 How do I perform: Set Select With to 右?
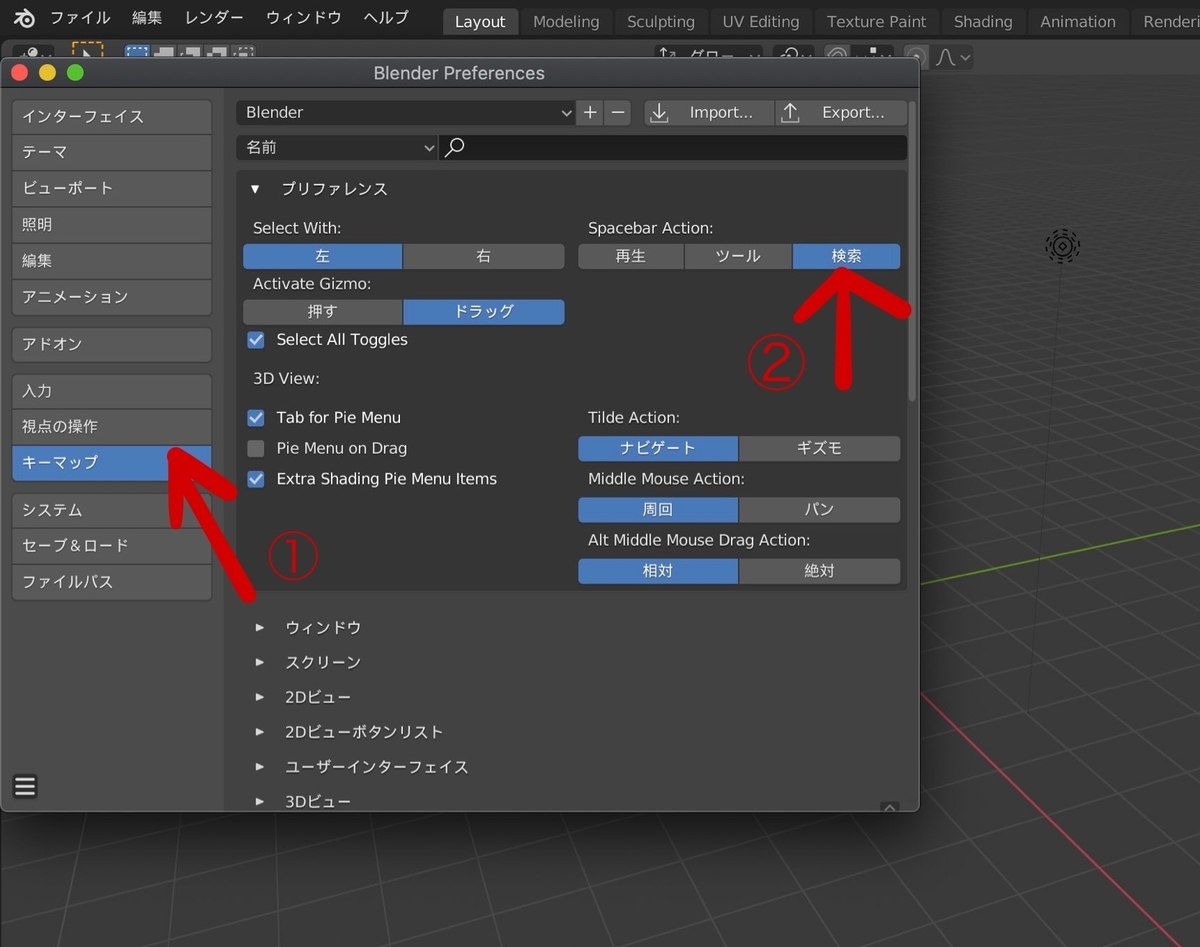click(484, 256)
